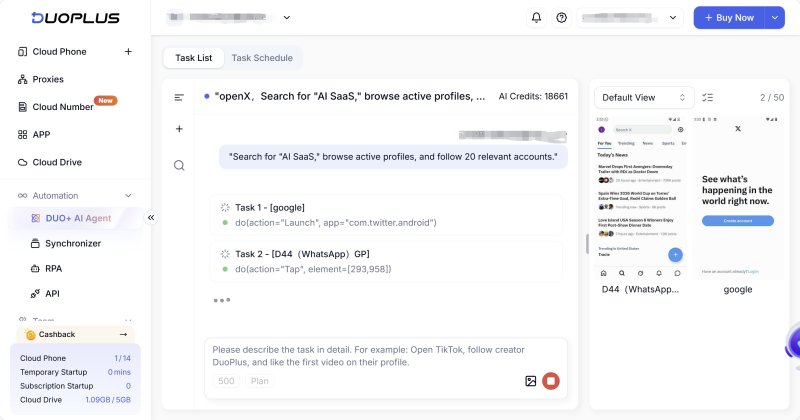Open the multi-select checklist icon
This screenshot has width=800, height=420.
(708, 97)
